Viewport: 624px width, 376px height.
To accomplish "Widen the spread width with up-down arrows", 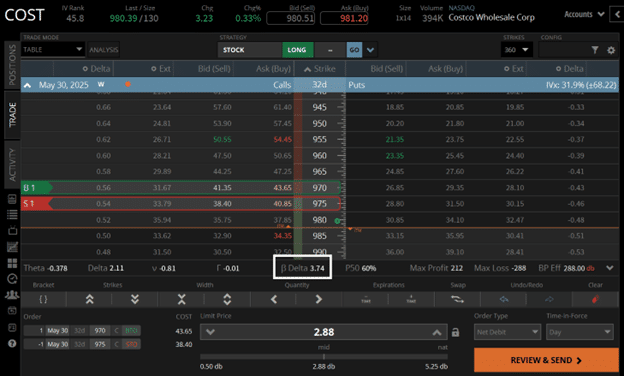I will pyautogui.click(x=227, y=299).
